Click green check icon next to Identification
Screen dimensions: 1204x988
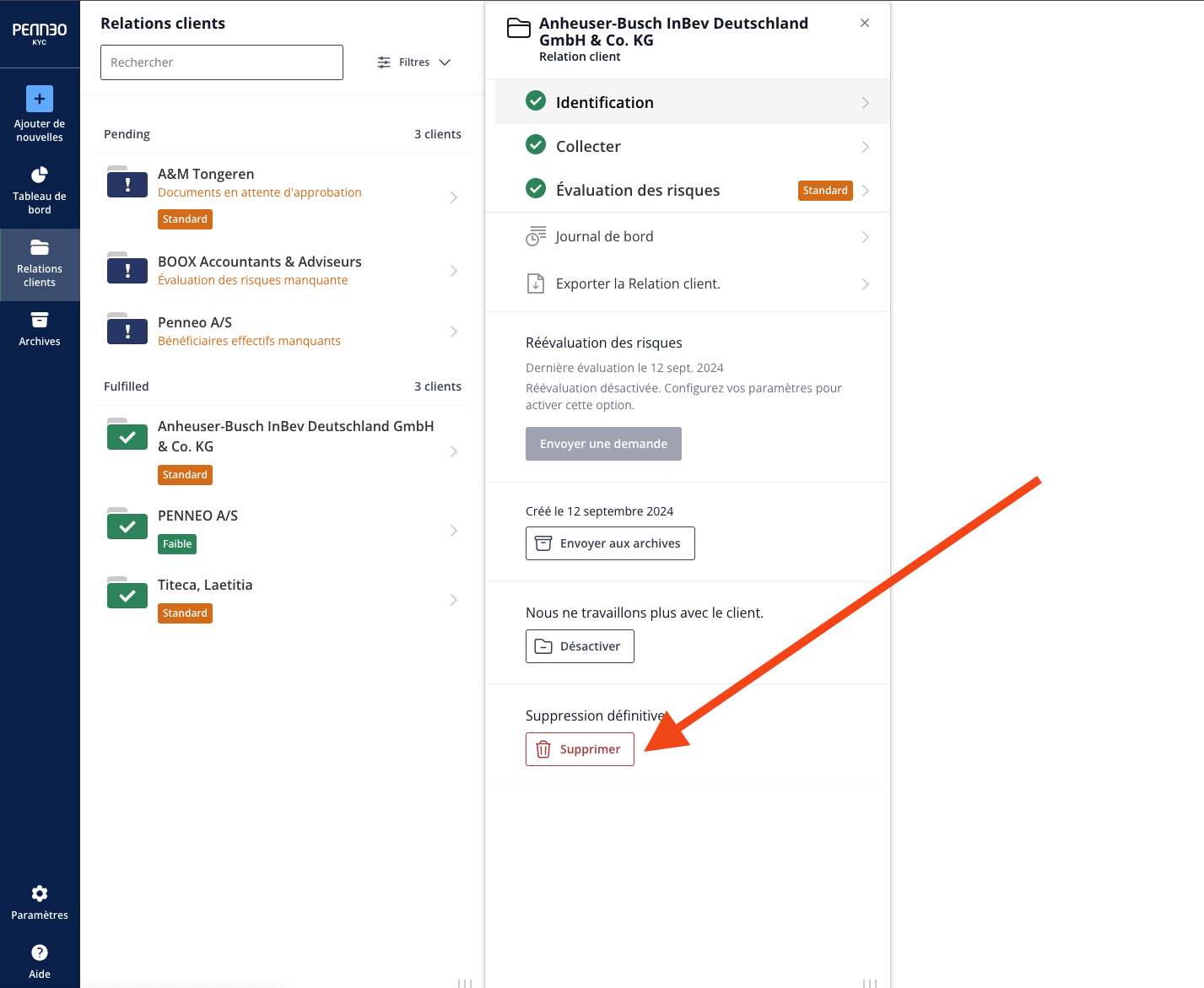coord(536,101)
